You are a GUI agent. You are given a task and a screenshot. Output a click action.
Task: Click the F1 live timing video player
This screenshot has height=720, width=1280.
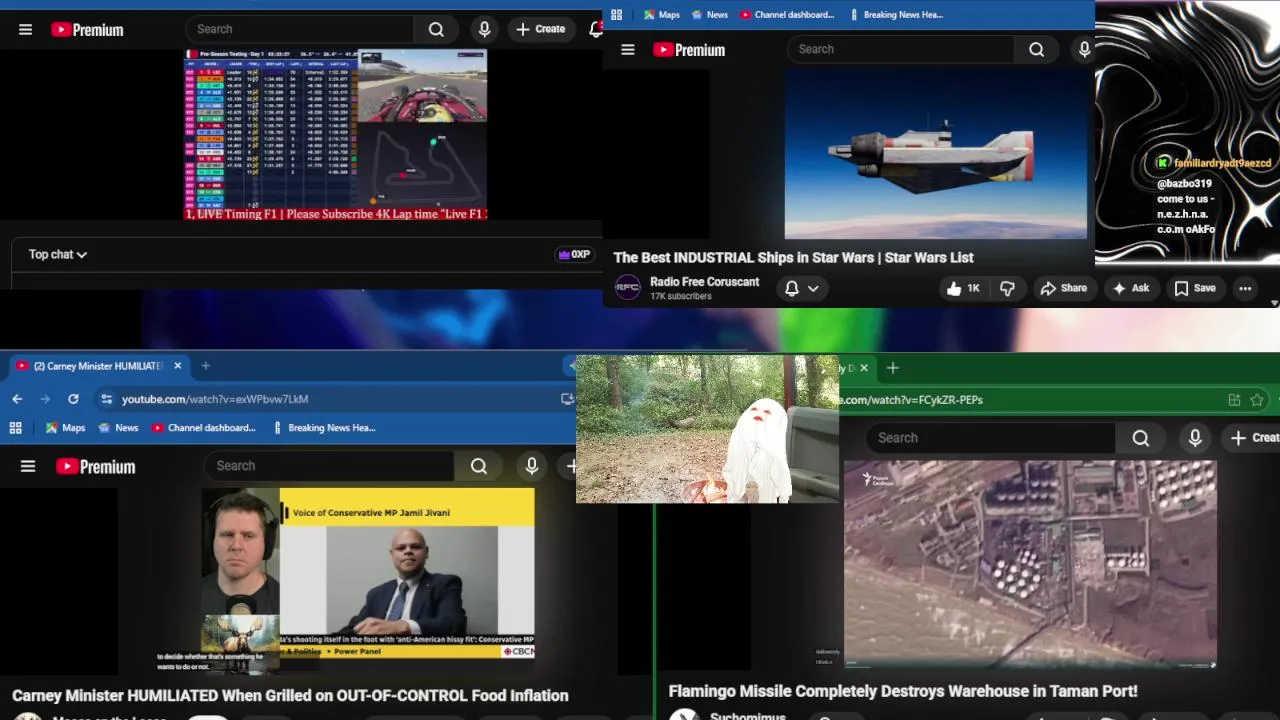coord(336,134)
